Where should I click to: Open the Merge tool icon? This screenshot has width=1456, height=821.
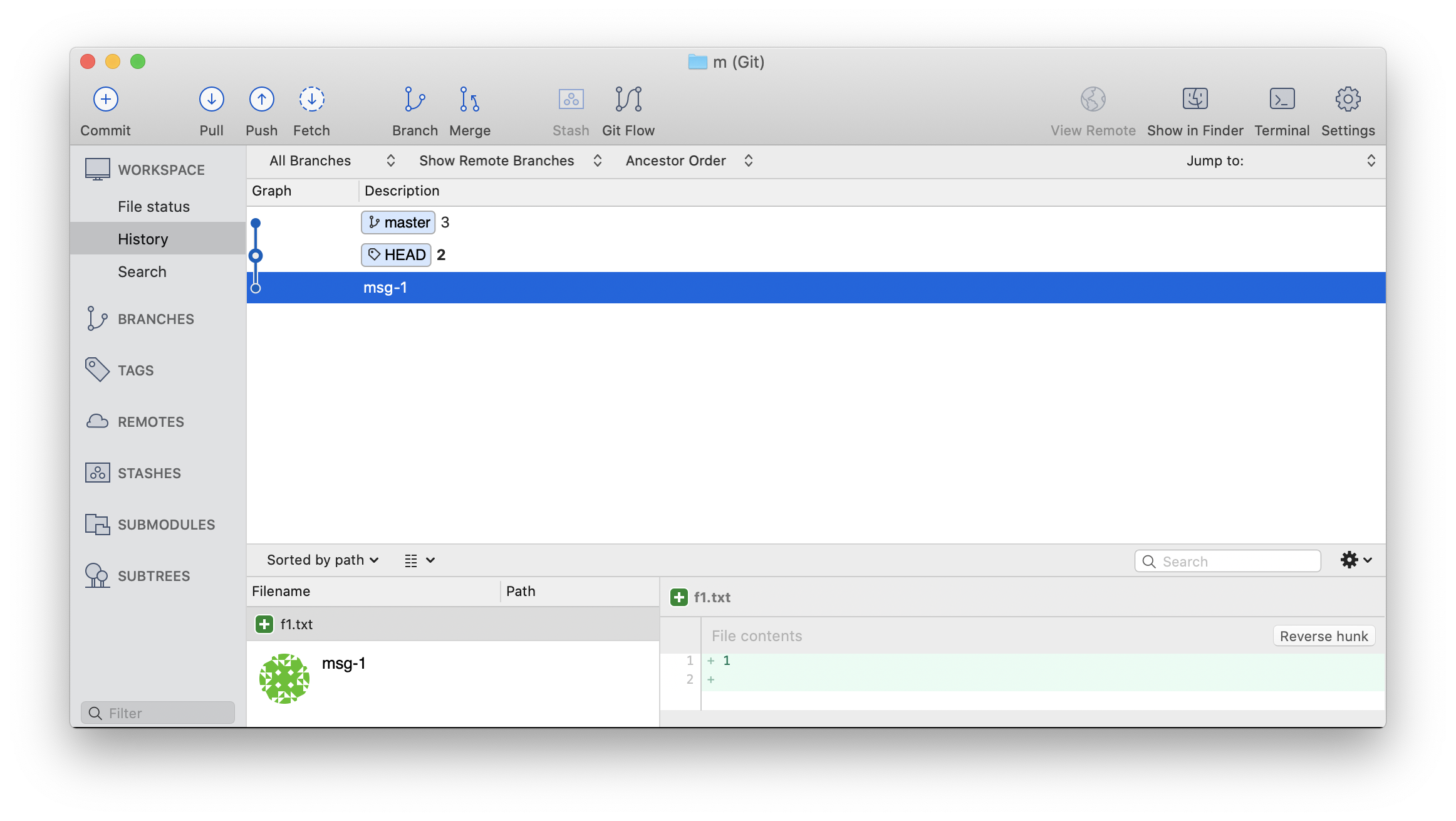(469, 100)
